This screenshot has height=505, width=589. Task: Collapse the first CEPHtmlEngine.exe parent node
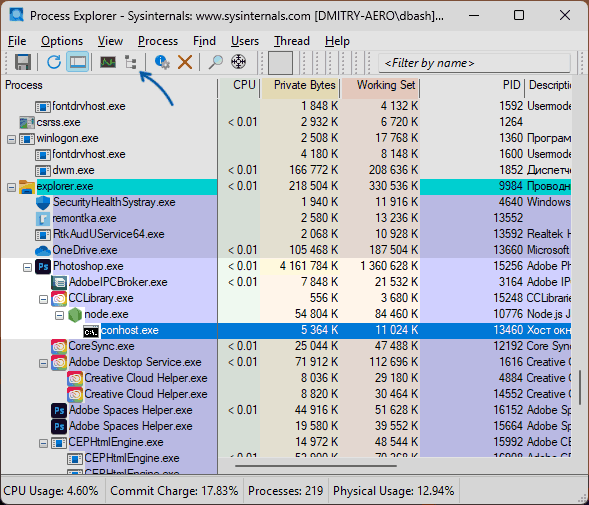[43, 444]
